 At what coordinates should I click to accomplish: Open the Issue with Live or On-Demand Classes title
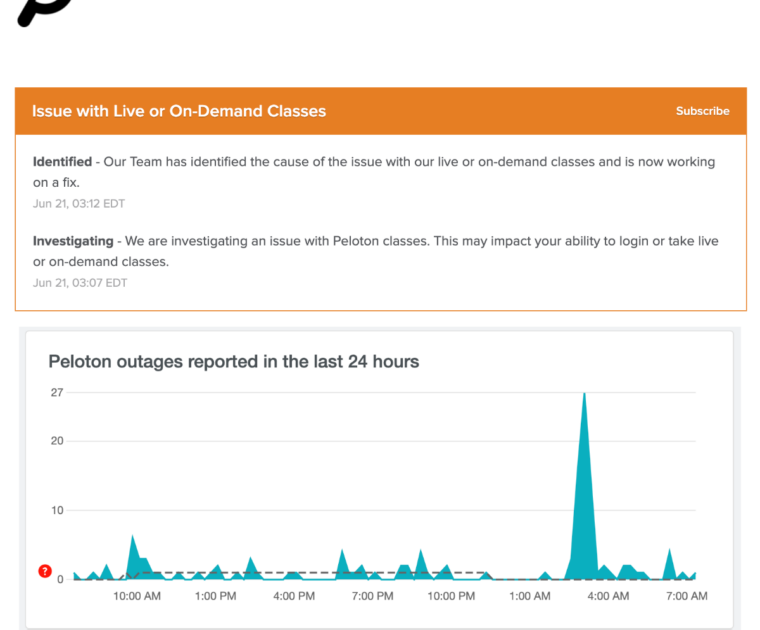coord(179,111)
